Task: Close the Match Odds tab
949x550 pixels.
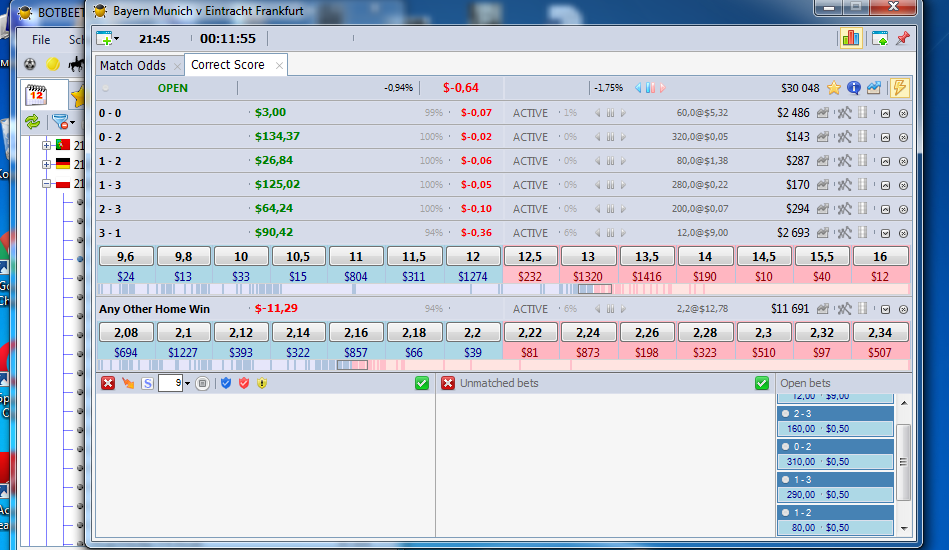Action: pos(177,66)
